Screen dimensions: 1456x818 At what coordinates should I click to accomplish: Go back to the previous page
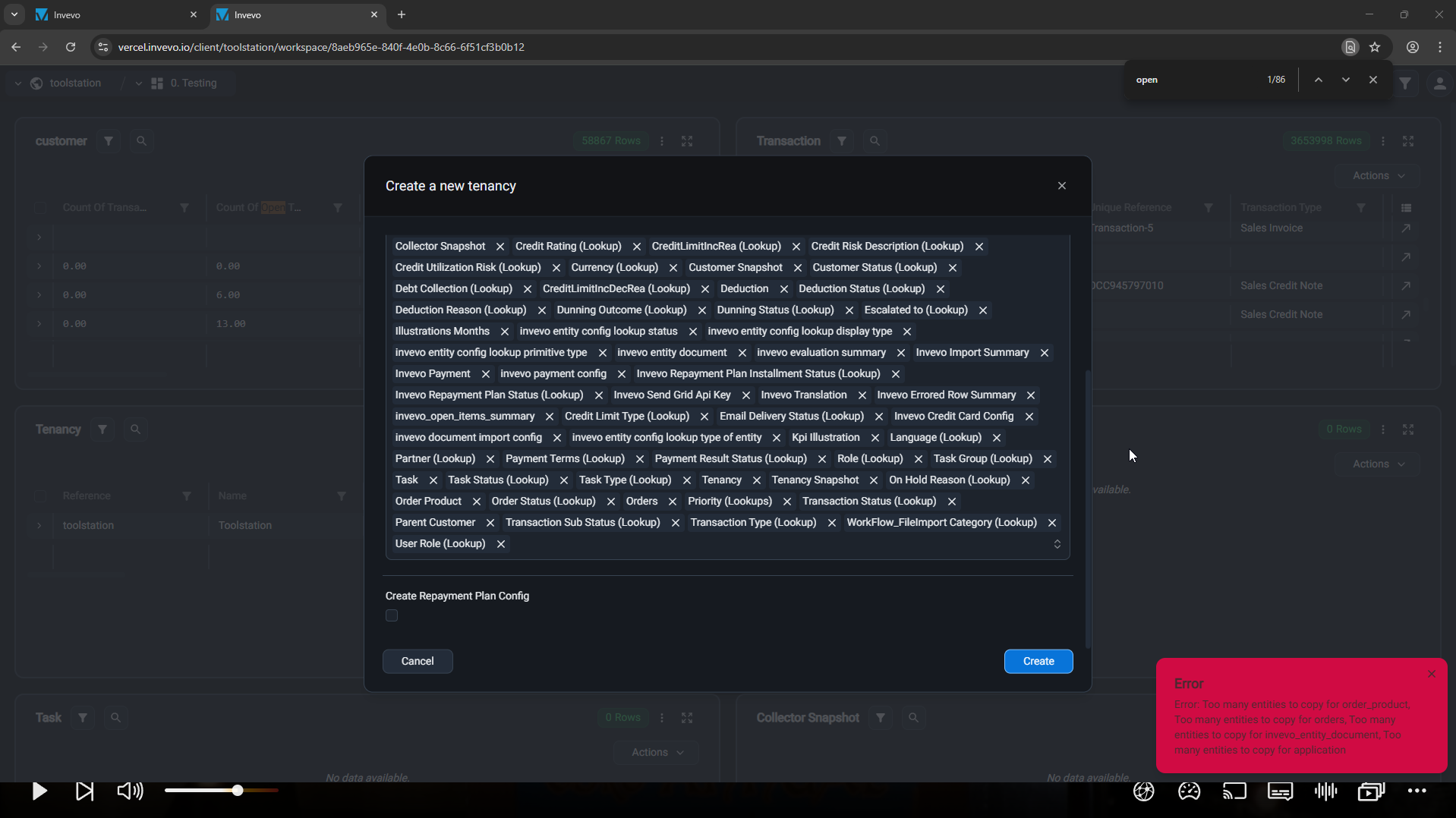coord(16,47)
